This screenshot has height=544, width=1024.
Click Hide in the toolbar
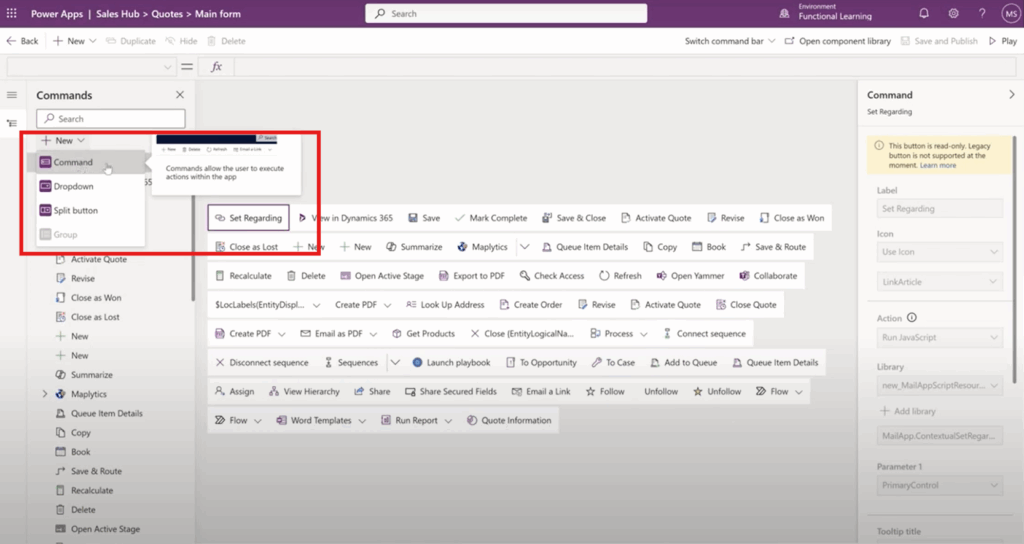[x=181, y=40]
